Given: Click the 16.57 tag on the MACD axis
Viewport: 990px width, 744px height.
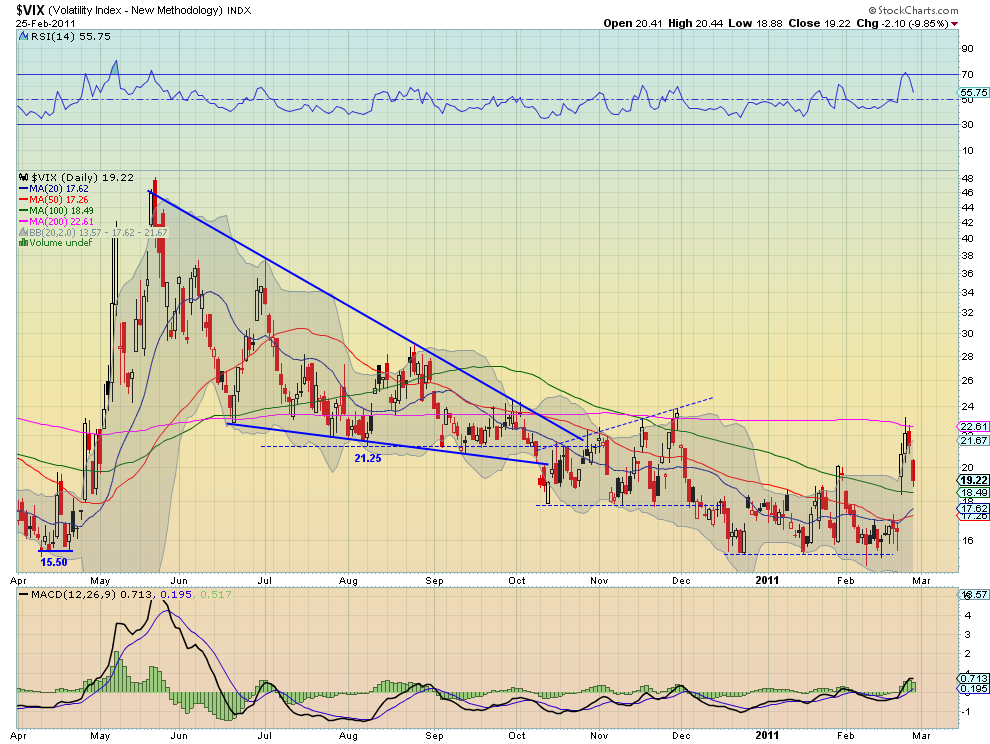Looking at the screenshot, I should point(974,595).
